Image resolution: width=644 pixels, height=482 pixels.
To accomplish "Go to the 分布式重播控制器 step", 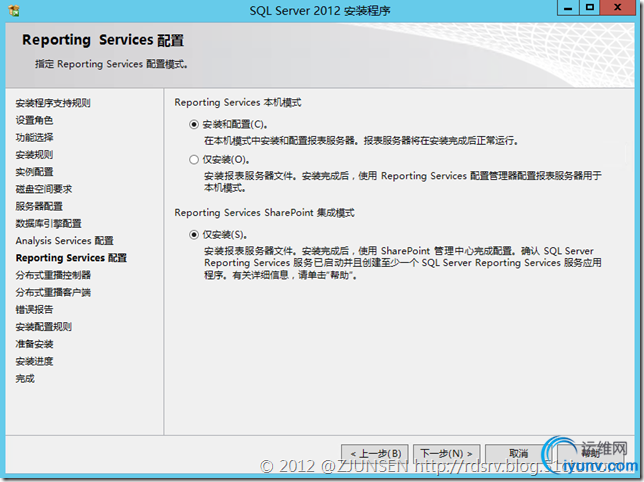I will pos(53,275).
